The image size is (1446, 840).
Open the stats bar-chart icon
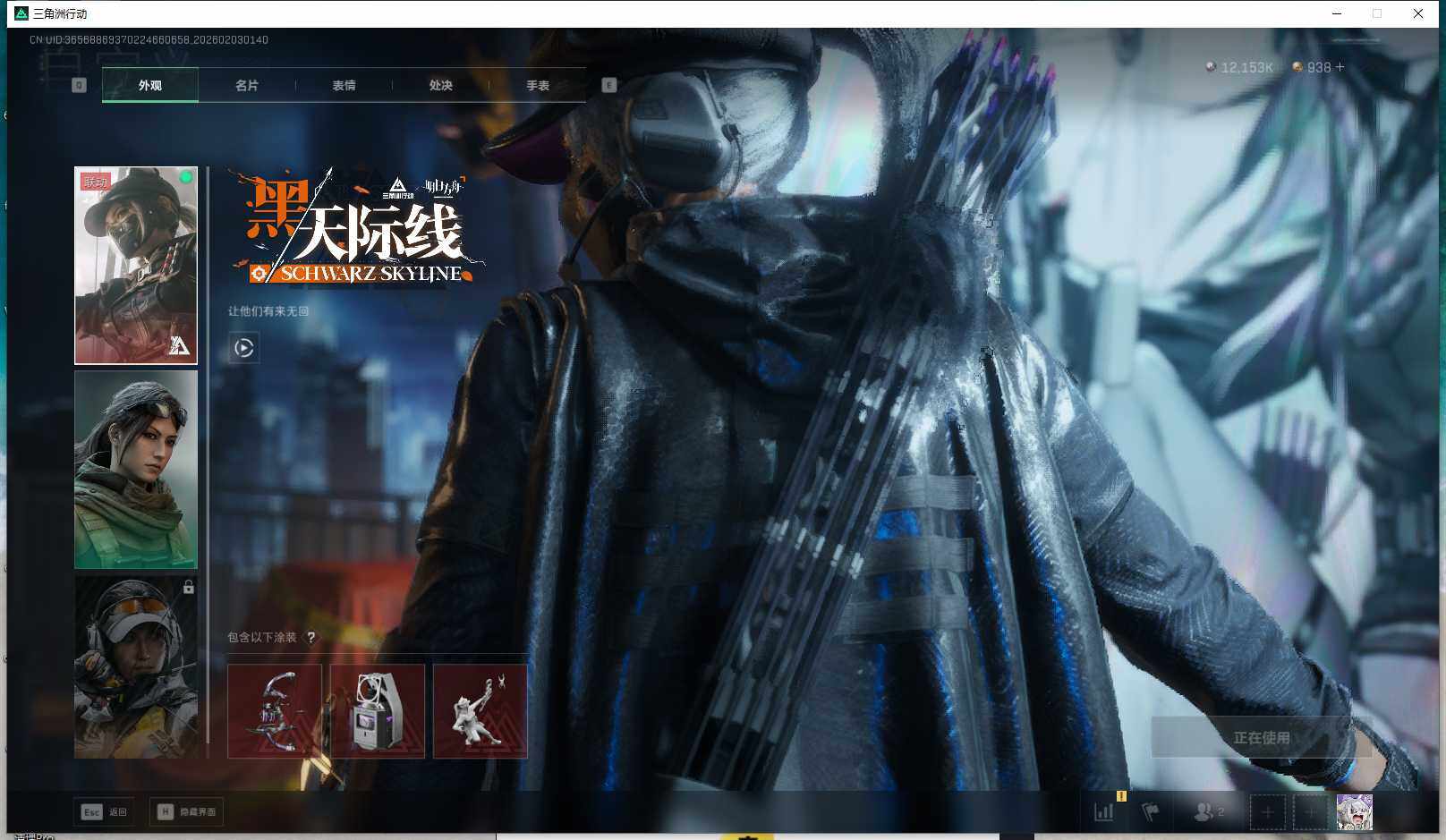[1104, 812]
